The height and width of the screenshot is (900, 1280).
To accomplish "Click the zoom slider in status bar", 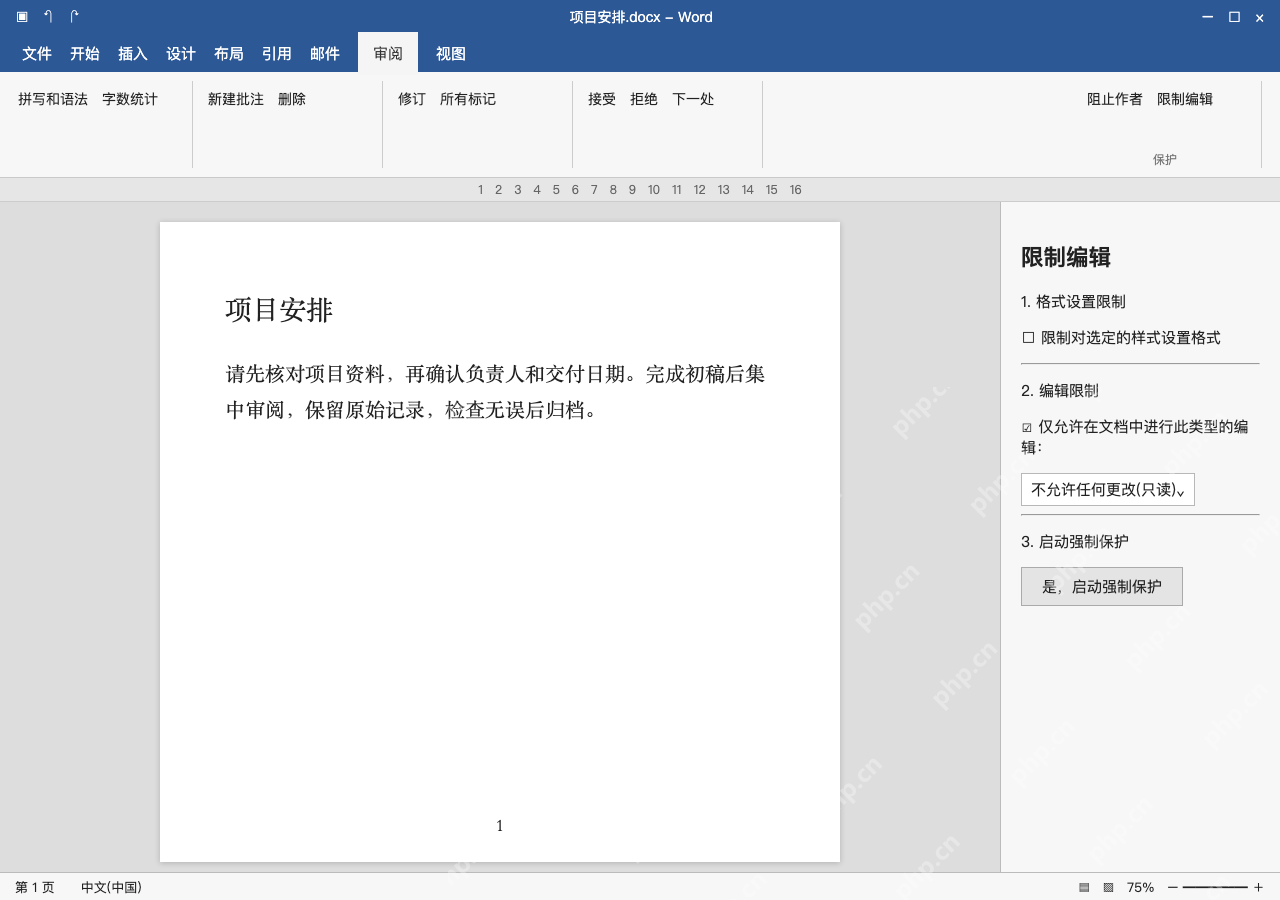I will click(1215, 887).
